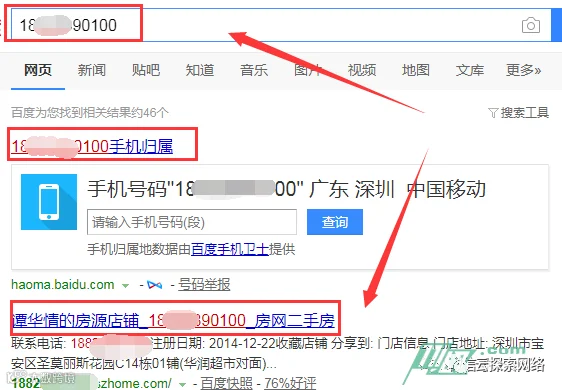This screenshot has height=390, width=562.
Task: Open the 新闻 tab
Action: click(x=92, y=70)
